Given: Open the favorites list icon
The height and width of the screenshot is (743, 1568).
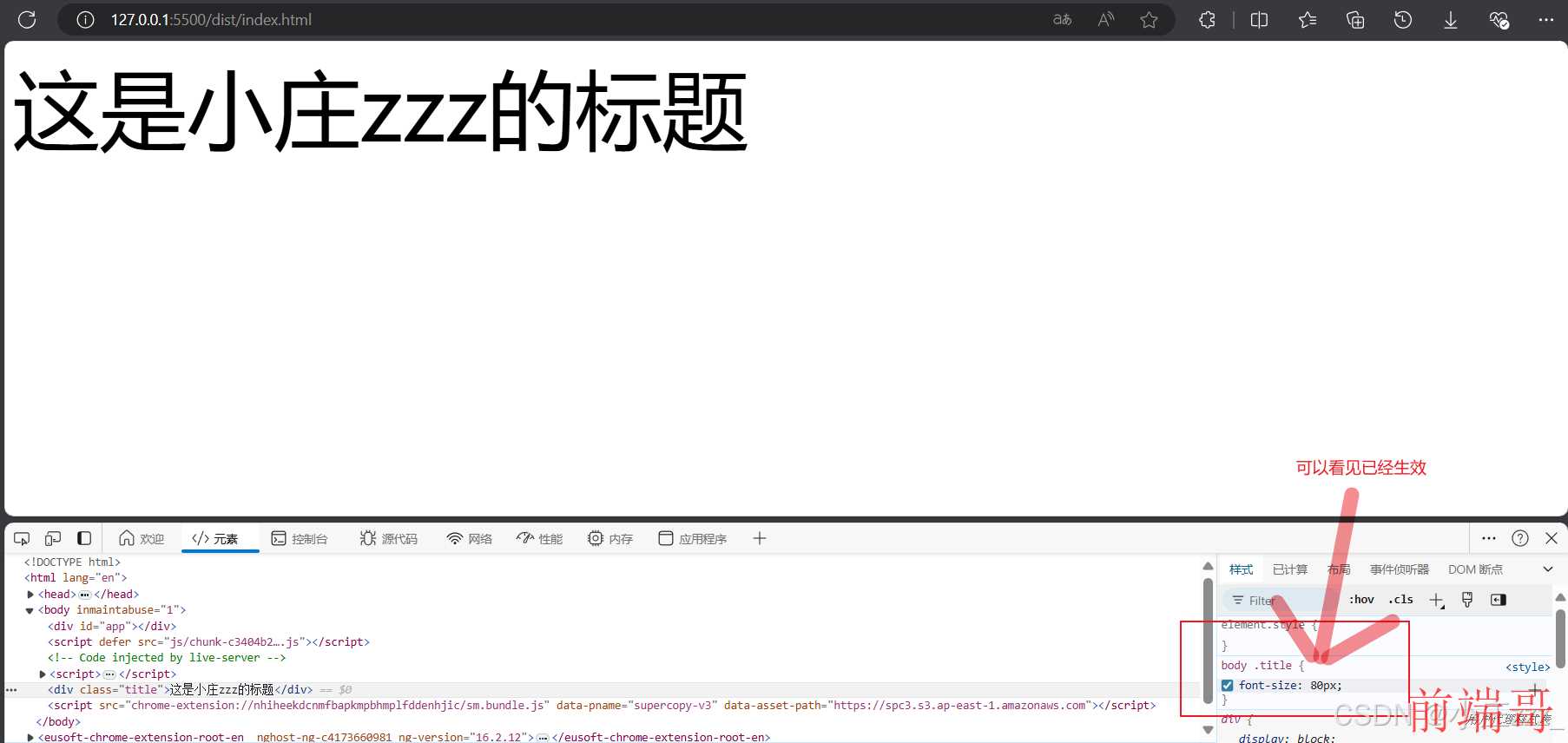Looking at the screenshot, I should click(x=1308, y=19).
